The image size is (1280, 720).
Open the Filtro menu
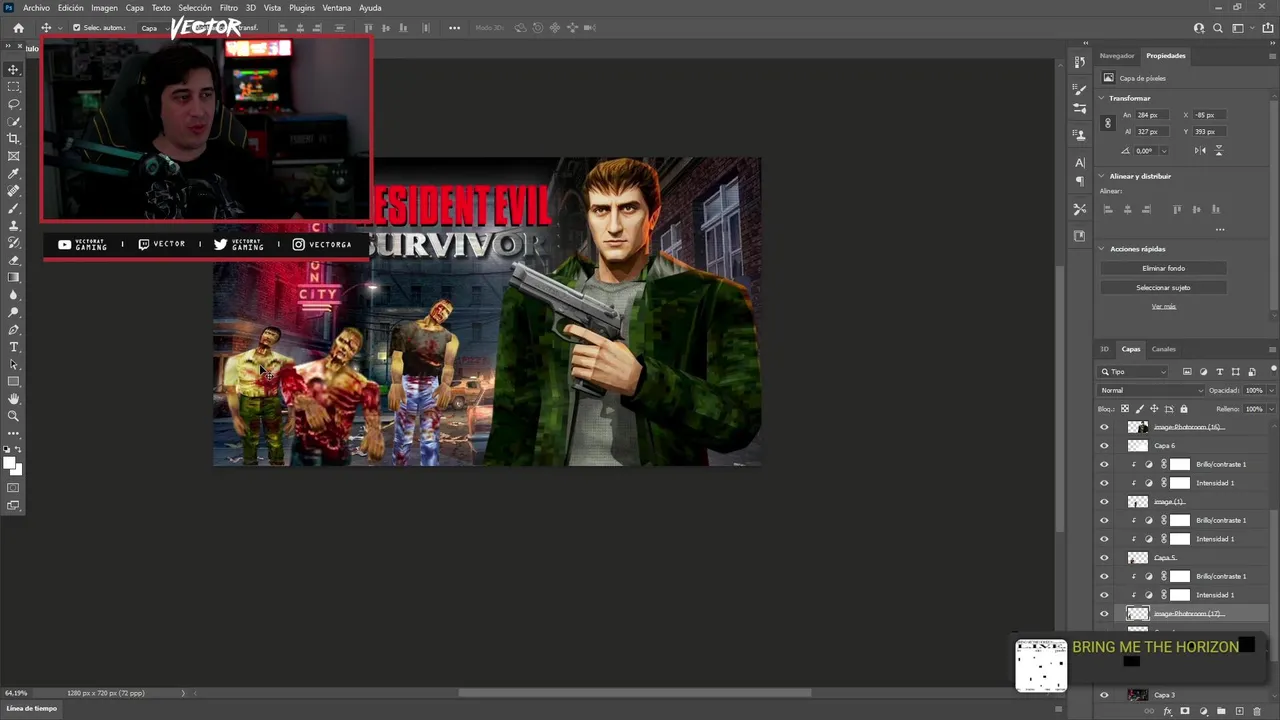229,8
